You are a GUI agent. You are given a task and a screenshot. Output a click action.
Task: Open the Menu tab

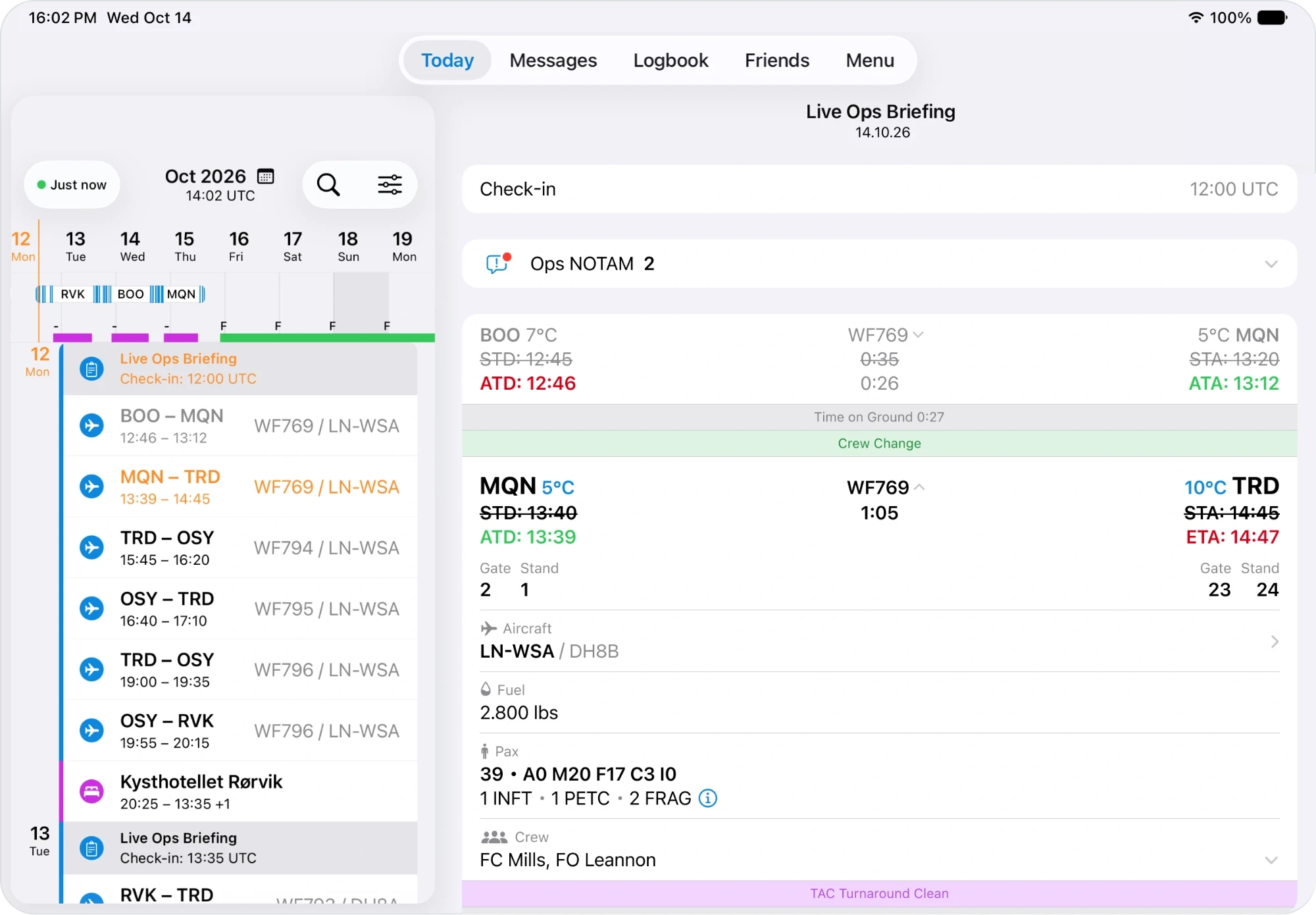coord(870,61)
